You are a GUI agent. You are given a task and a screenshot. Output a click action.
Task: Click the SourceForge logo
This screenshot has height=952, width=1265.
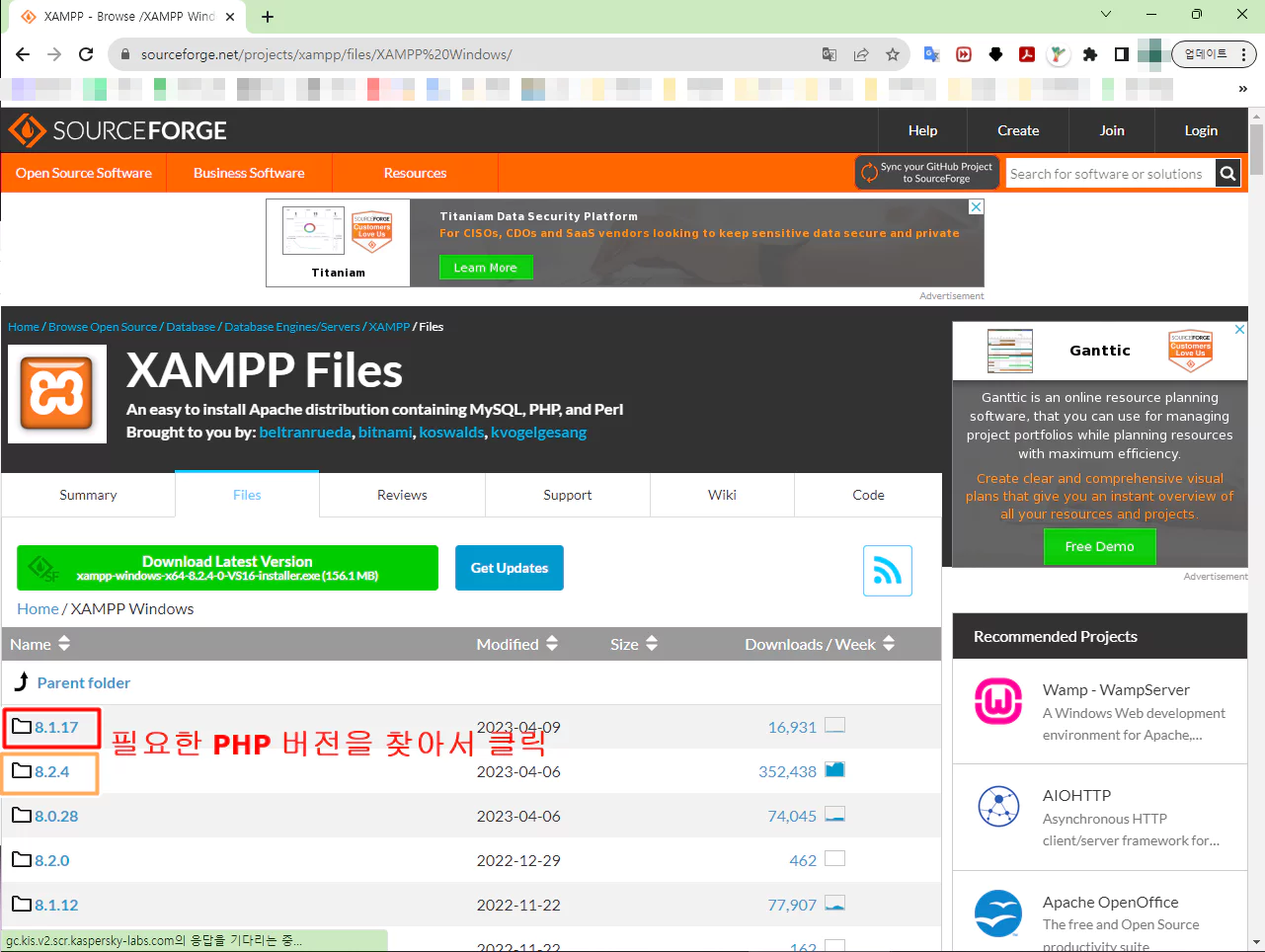pyautogui.click(x=118, y=130)
